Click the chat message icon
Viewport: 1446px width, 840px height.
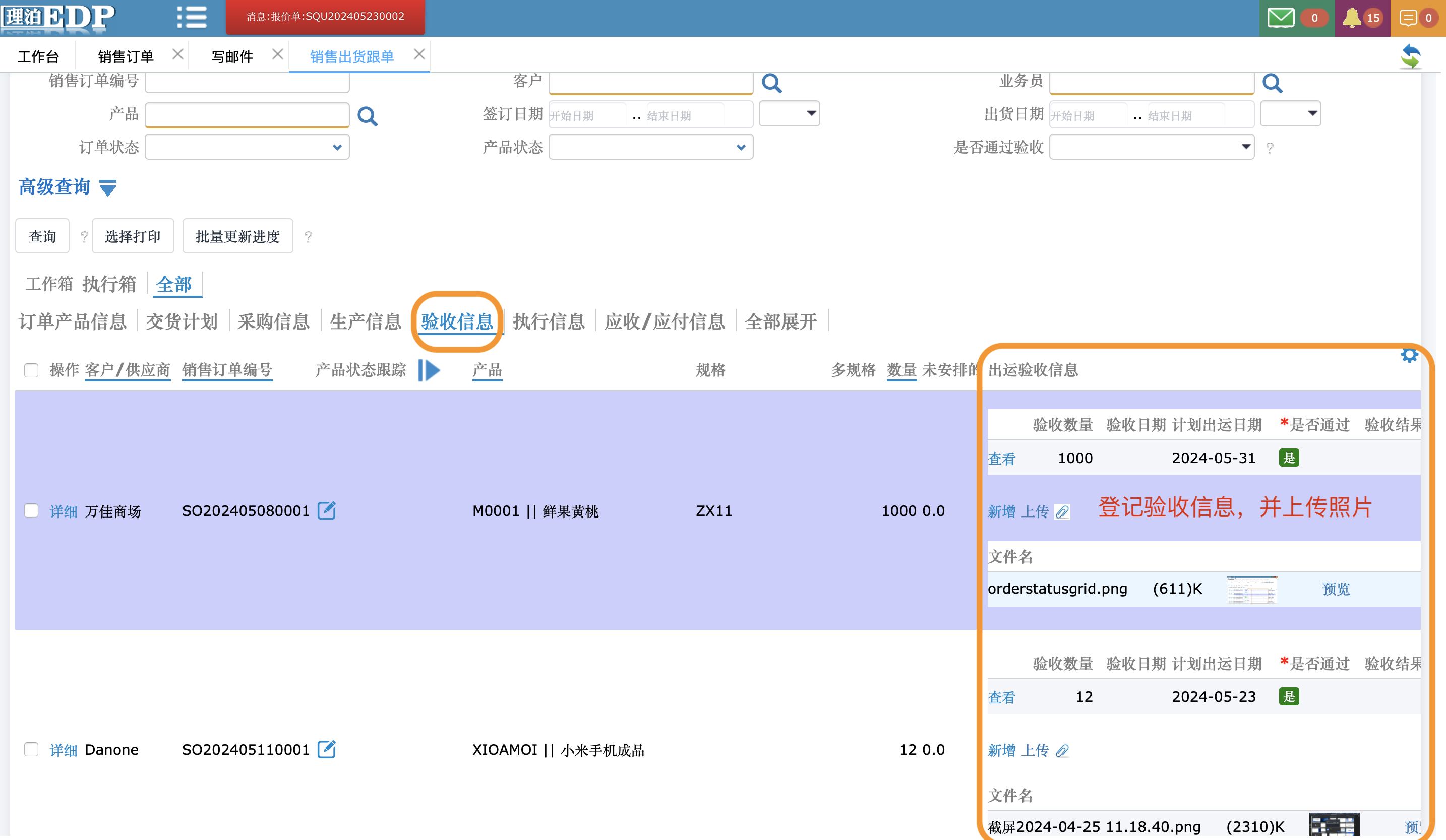click(x=1408, y=18)
